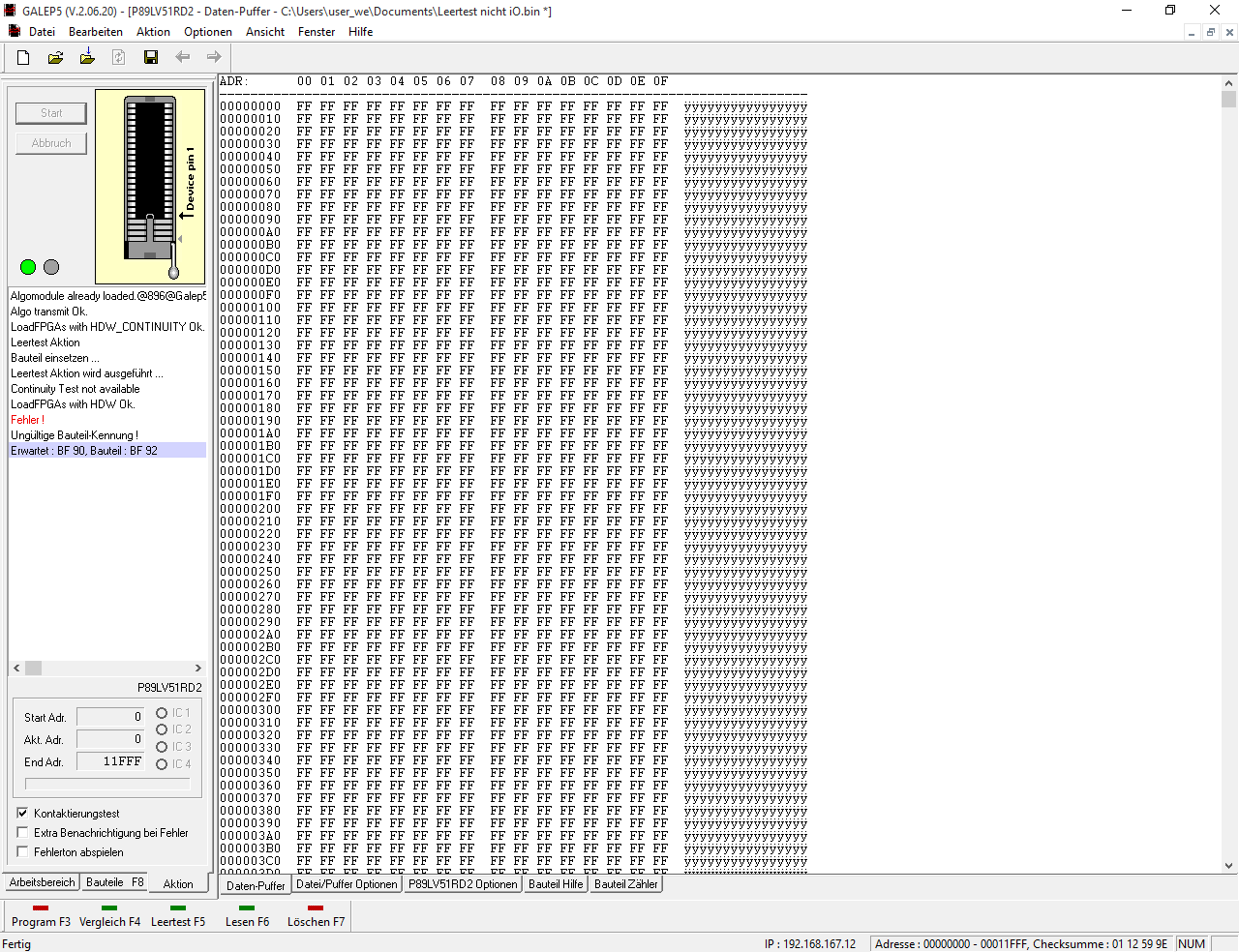Screen dimensions: 1239x952
Task: Click the Start Adr. input field
Action: point(110,717)
